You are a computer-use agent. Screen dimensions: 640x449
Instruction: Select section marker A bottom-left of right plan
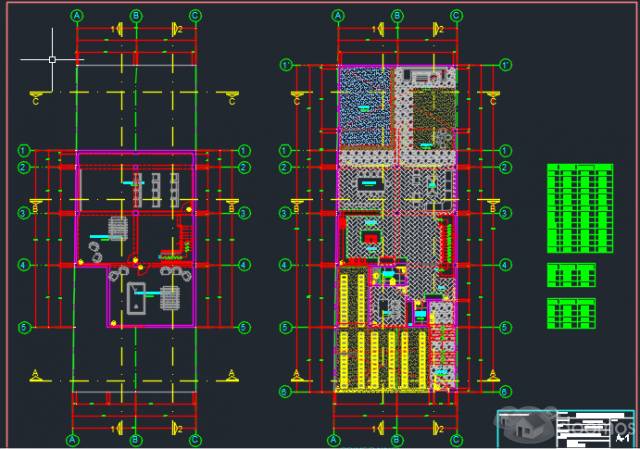tap(298, 376)
